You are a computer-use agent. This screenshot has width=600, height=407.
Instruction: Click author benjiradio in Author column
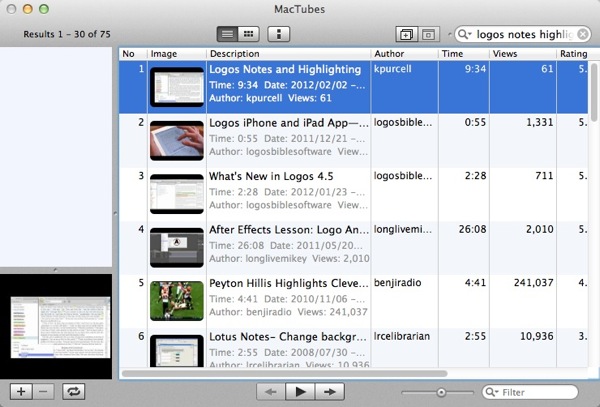point(398,283)
